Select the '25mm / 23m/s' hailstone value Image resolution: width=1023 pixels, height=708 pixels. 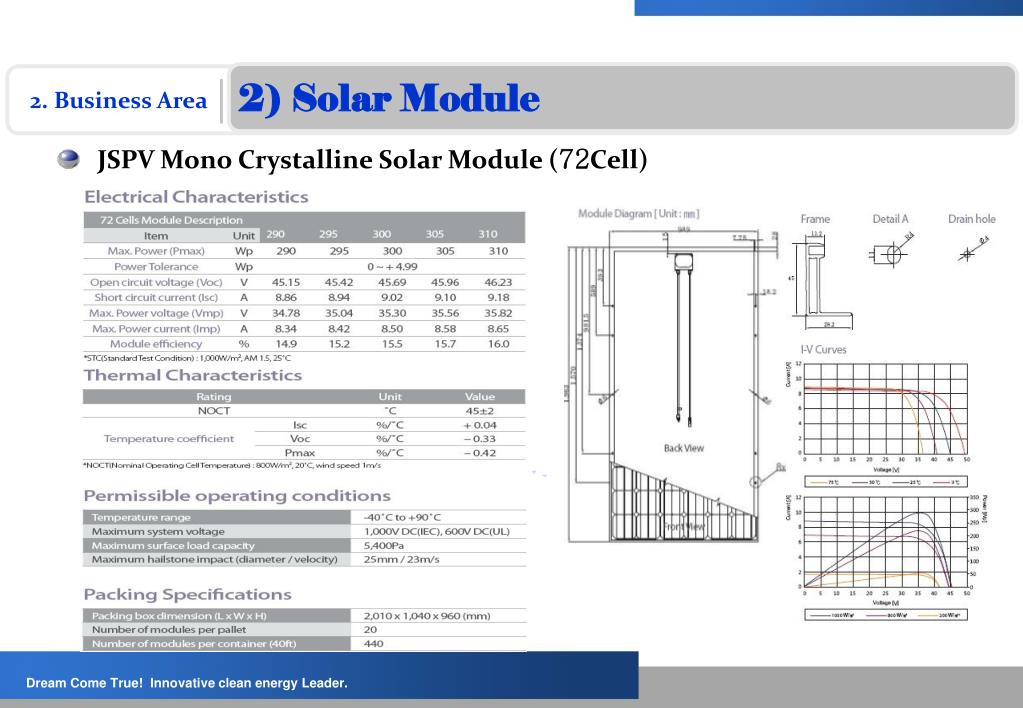coord(401,560)
